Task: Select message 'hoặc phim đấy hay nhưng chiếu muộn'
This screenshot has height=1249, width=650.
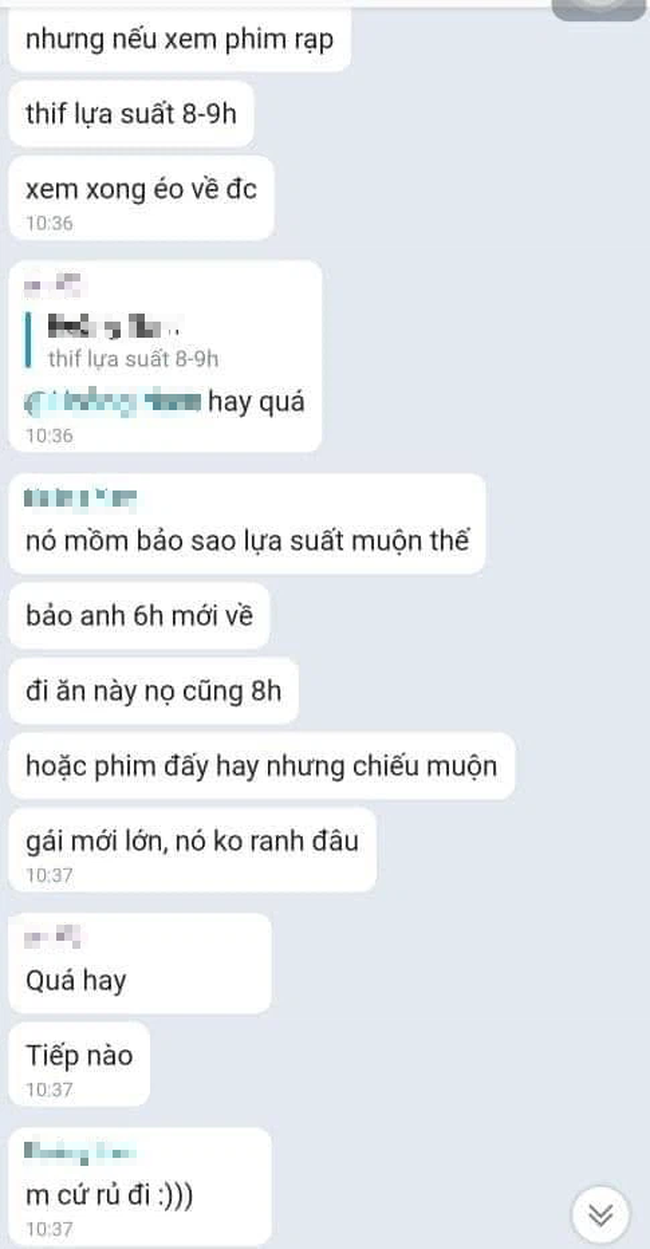Action: pos(262,765)
